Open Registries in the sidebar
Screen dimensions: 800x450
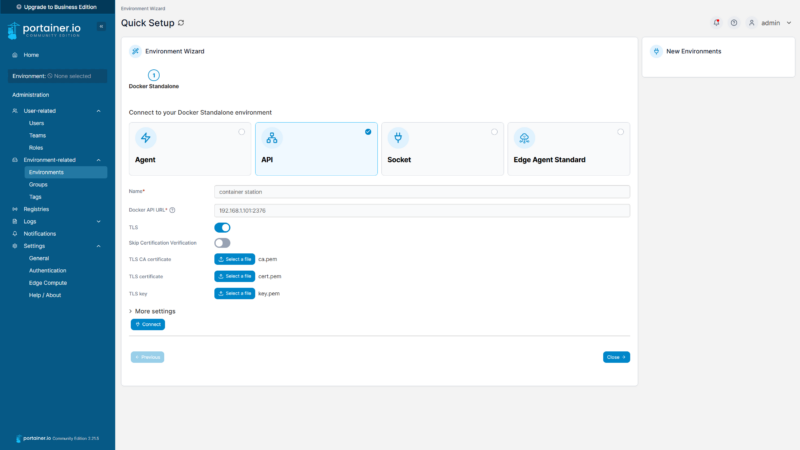36,209
